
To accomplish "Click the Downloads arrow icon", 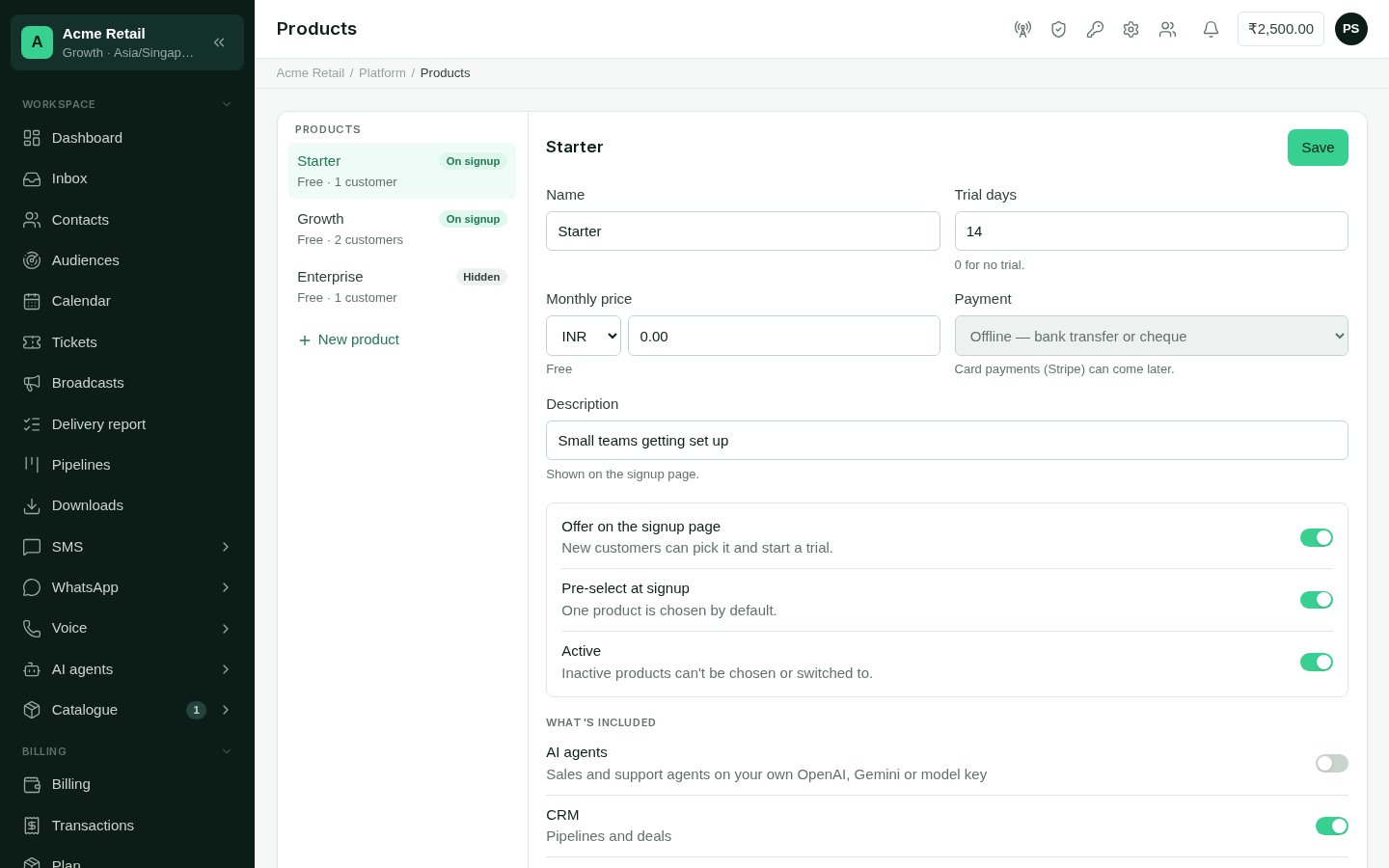I will [32, 505].
